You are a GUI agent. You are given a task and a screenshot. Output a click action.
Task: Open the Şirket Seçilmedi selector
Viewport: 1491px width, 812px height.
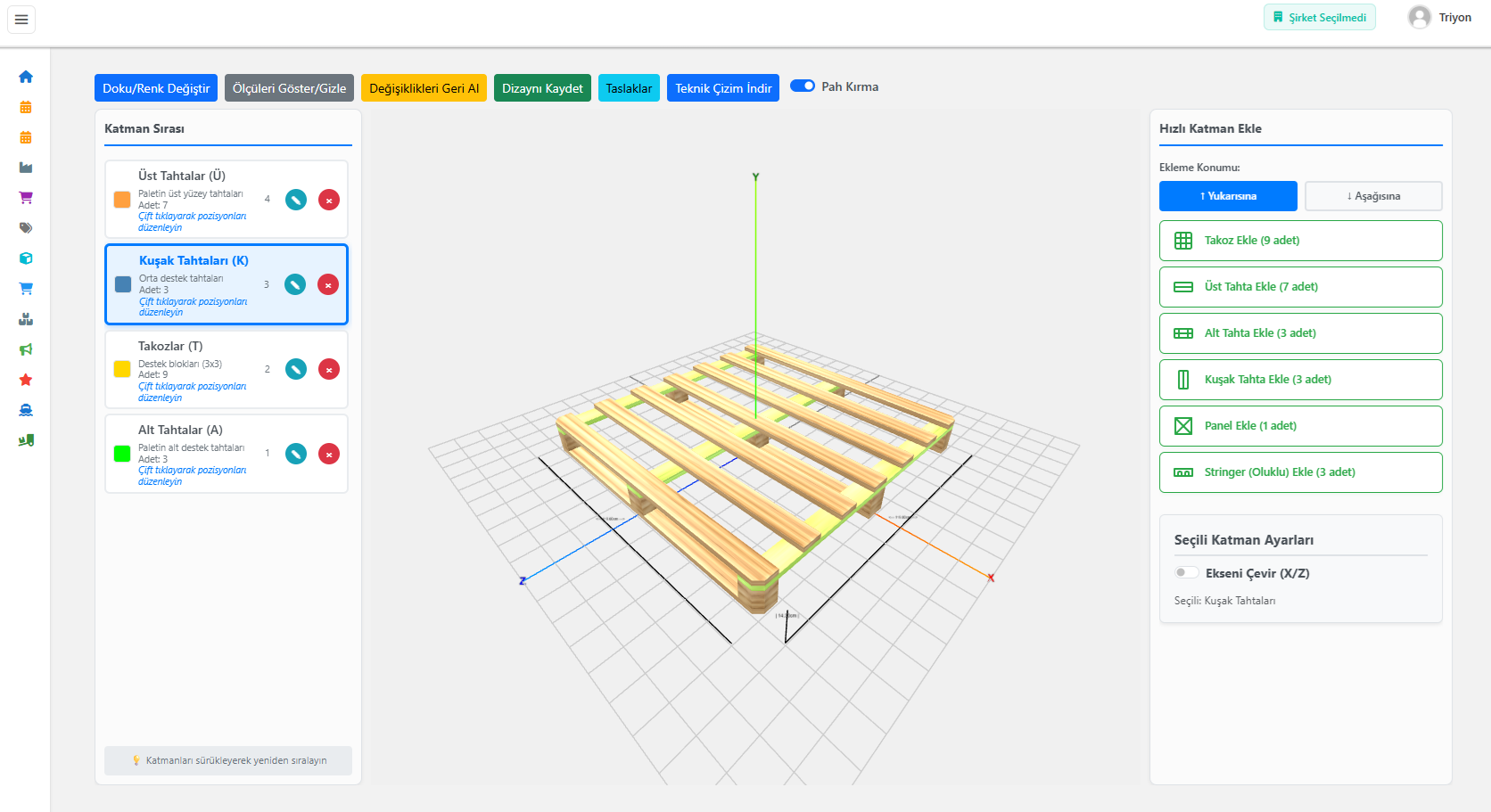1319,17
